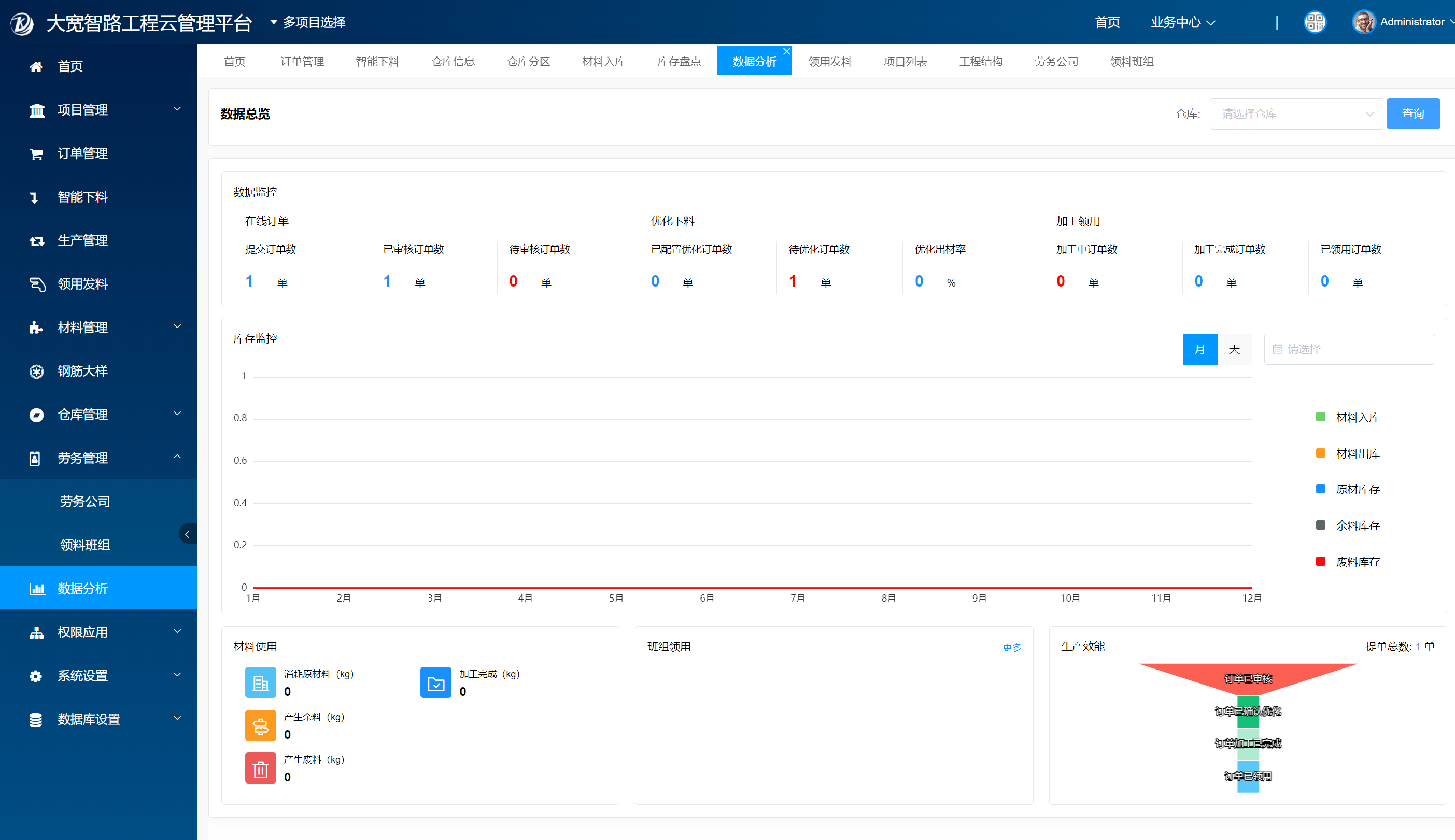Click the 查询 button

tap(1413, 113)
